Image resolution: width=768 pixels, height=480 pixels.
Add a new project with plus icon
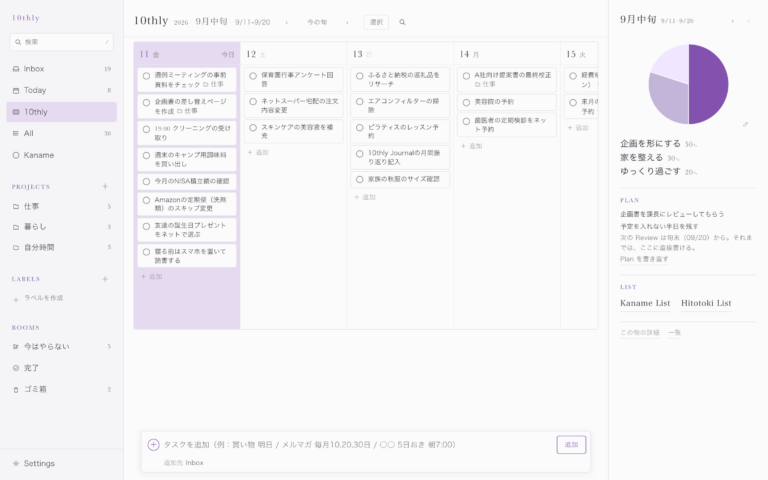[105, 186]
